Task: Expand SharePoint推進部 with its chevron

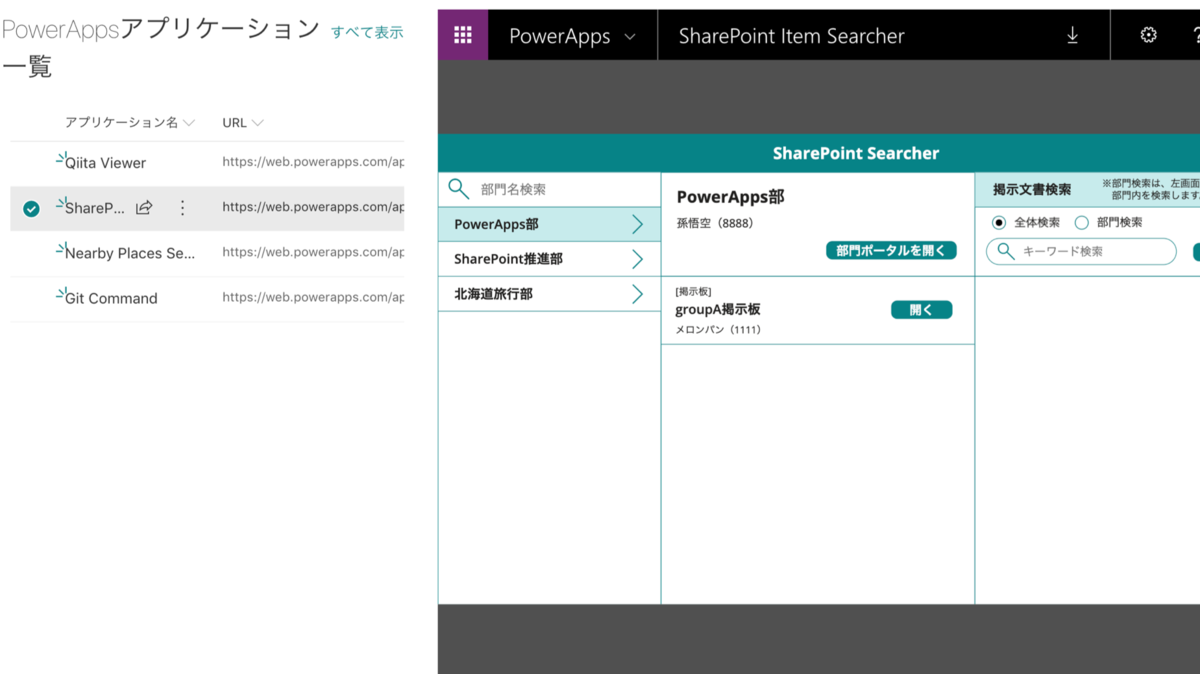Action: (x=637, y=259)
